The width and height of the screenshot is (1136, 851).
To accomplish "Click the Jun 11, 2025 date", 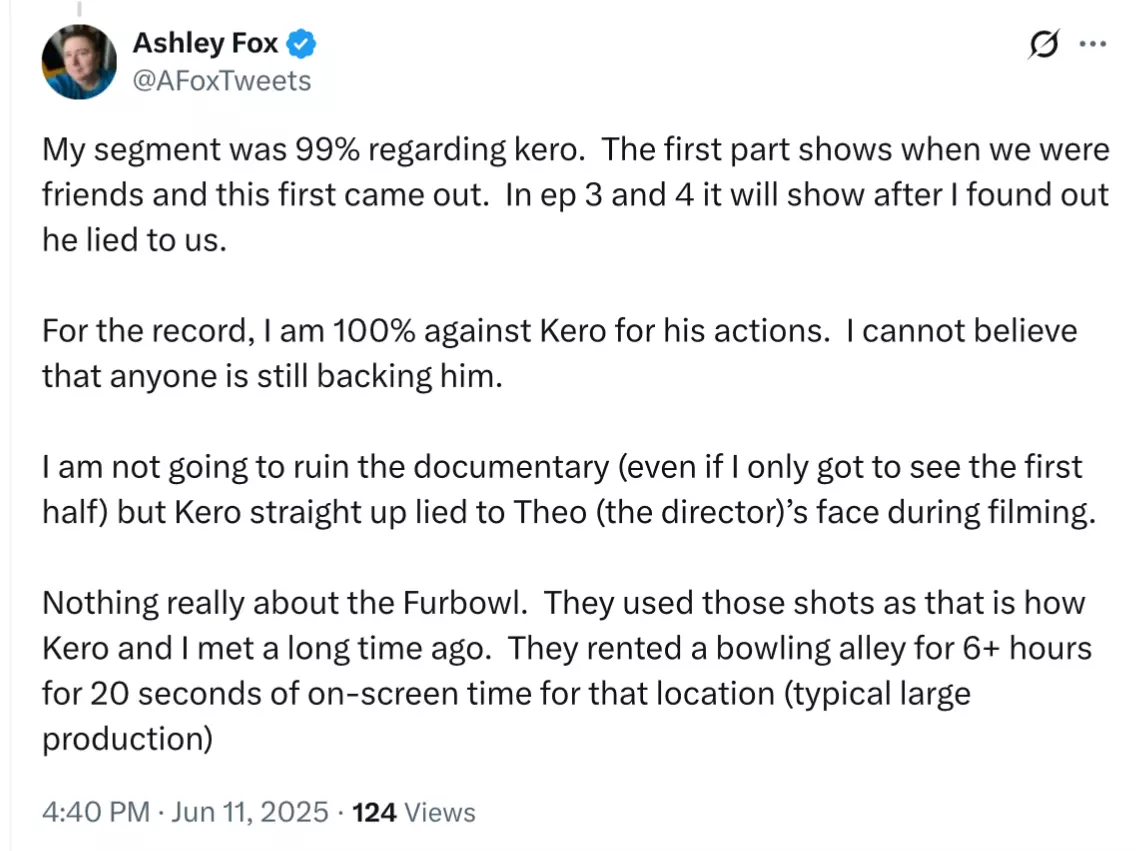I will tap(250, 812).
